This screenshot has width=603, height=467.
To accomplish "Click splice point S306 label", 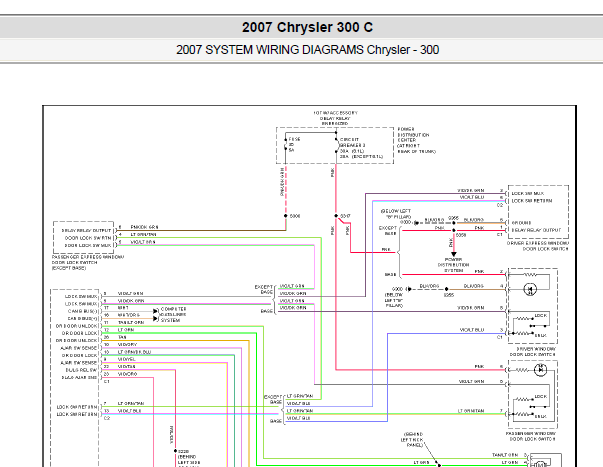I will 295,216.
